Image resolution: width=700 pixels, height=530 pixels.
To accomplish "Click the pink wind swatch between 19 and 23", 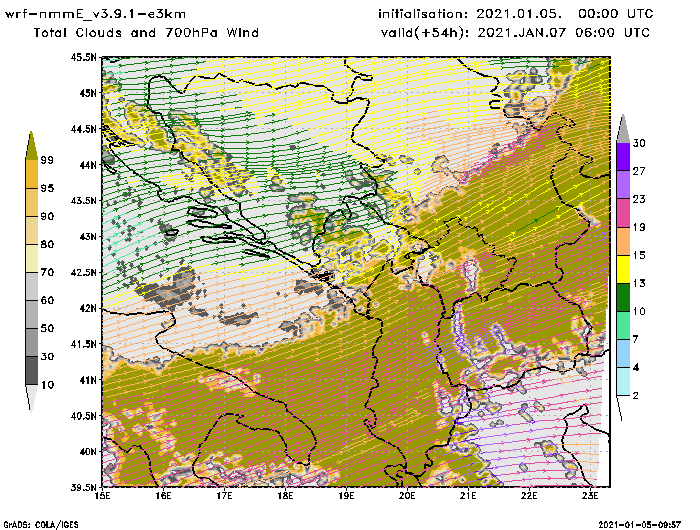I will (x=623, y=213).
